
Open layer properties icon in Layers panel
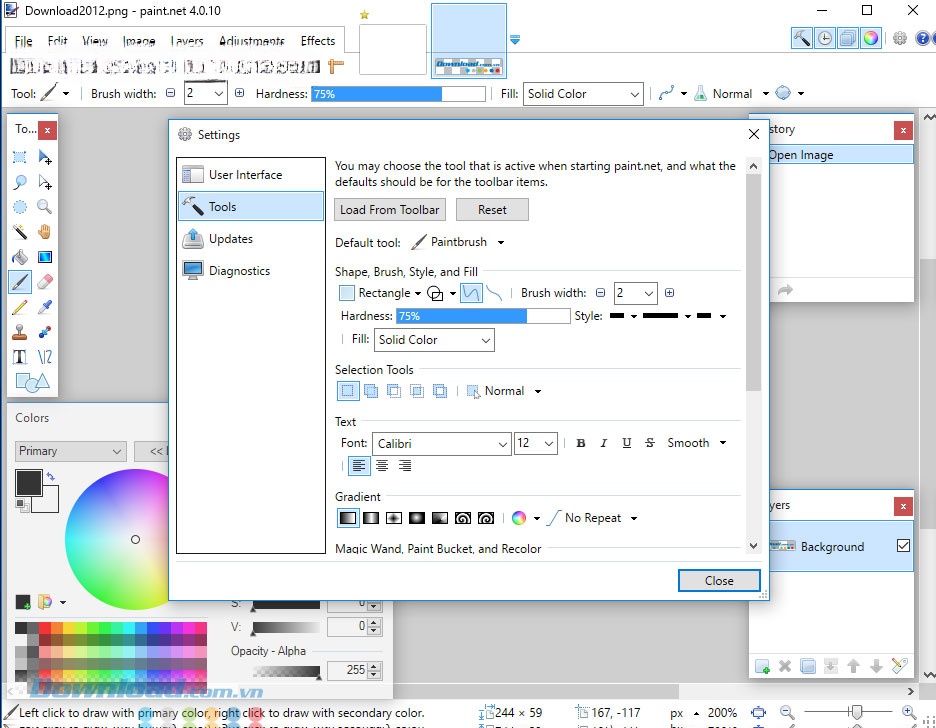pos(899,666)
